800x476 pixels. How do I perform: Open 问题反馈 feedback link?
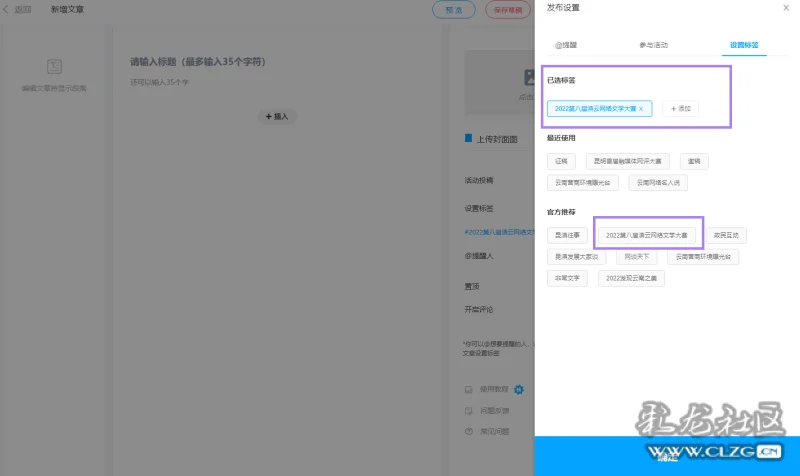click(494, 411)
